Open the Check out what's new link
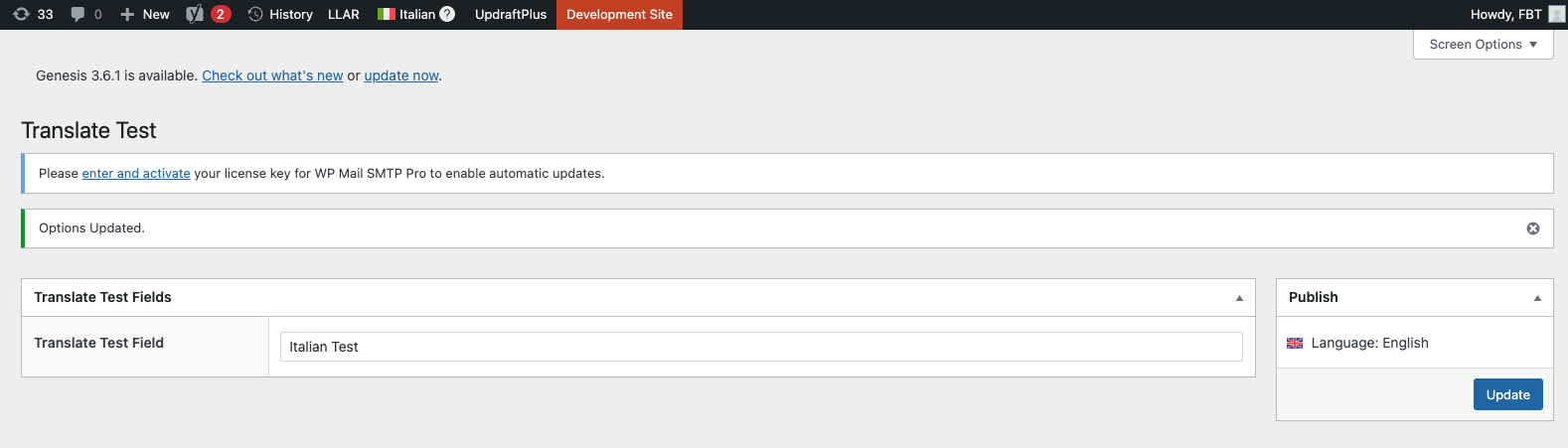 [x=272, y=75]
